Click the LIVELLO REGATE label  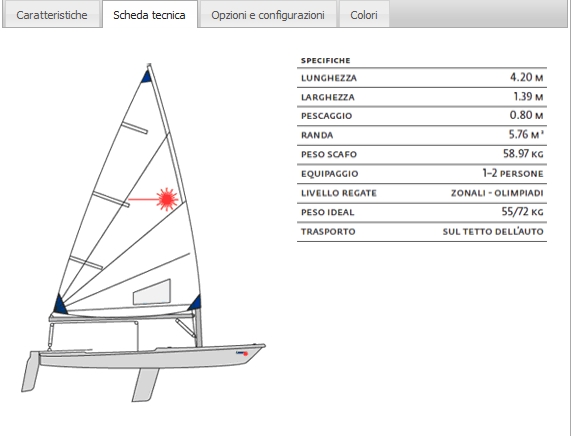click(339, 193)
